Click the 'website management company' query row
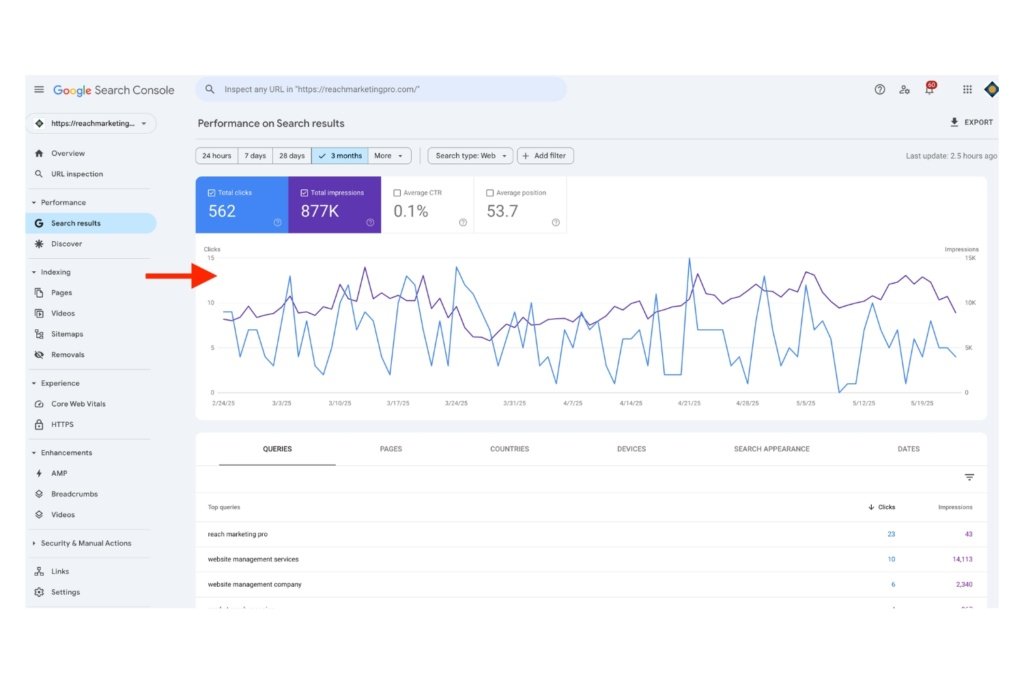 (591, 585)
